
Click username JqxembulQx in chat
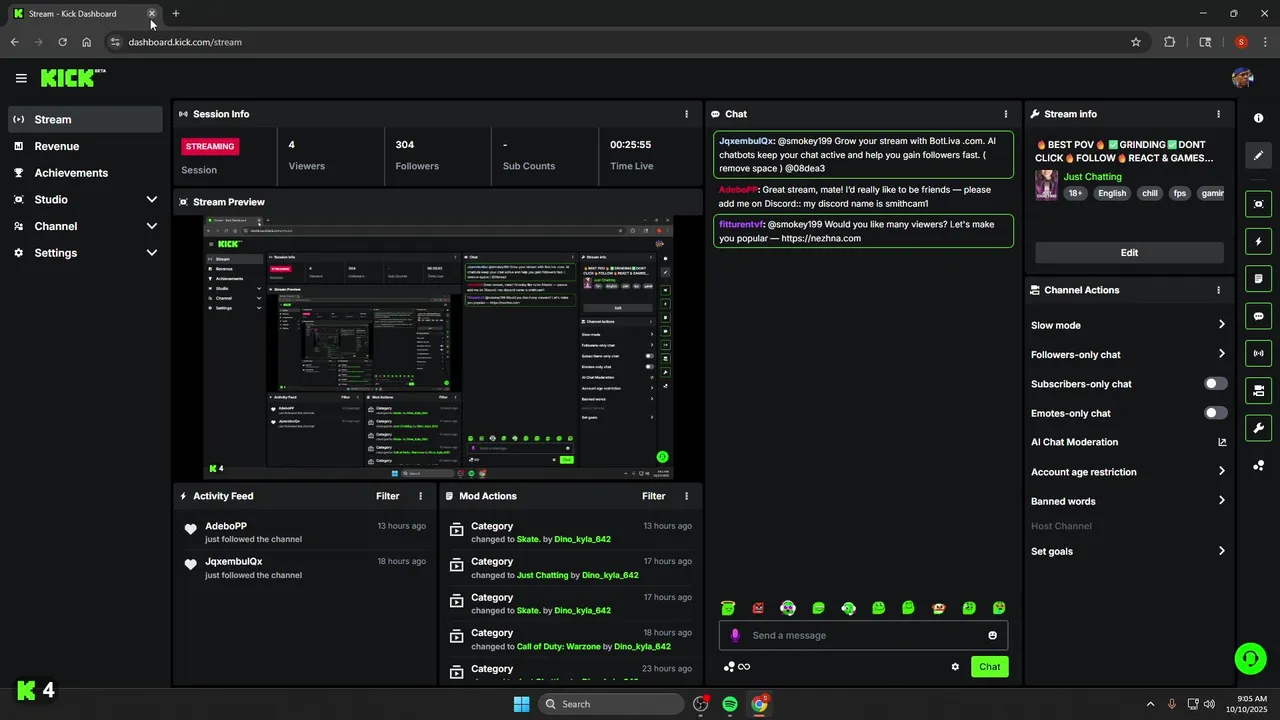click(x=746, y=141)
